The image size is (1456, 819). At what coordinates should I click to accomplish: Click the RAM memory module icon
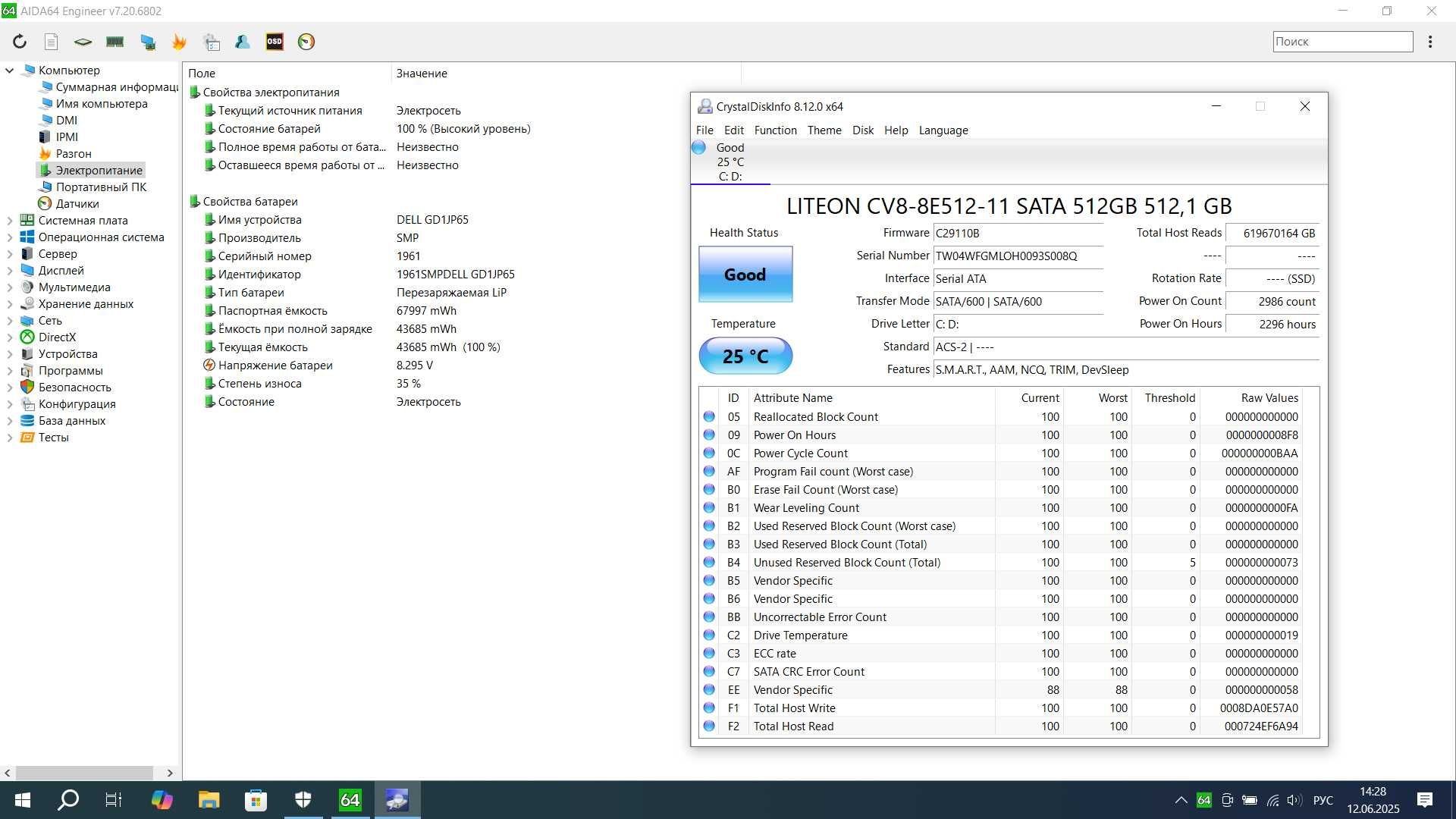click(115, 42)
